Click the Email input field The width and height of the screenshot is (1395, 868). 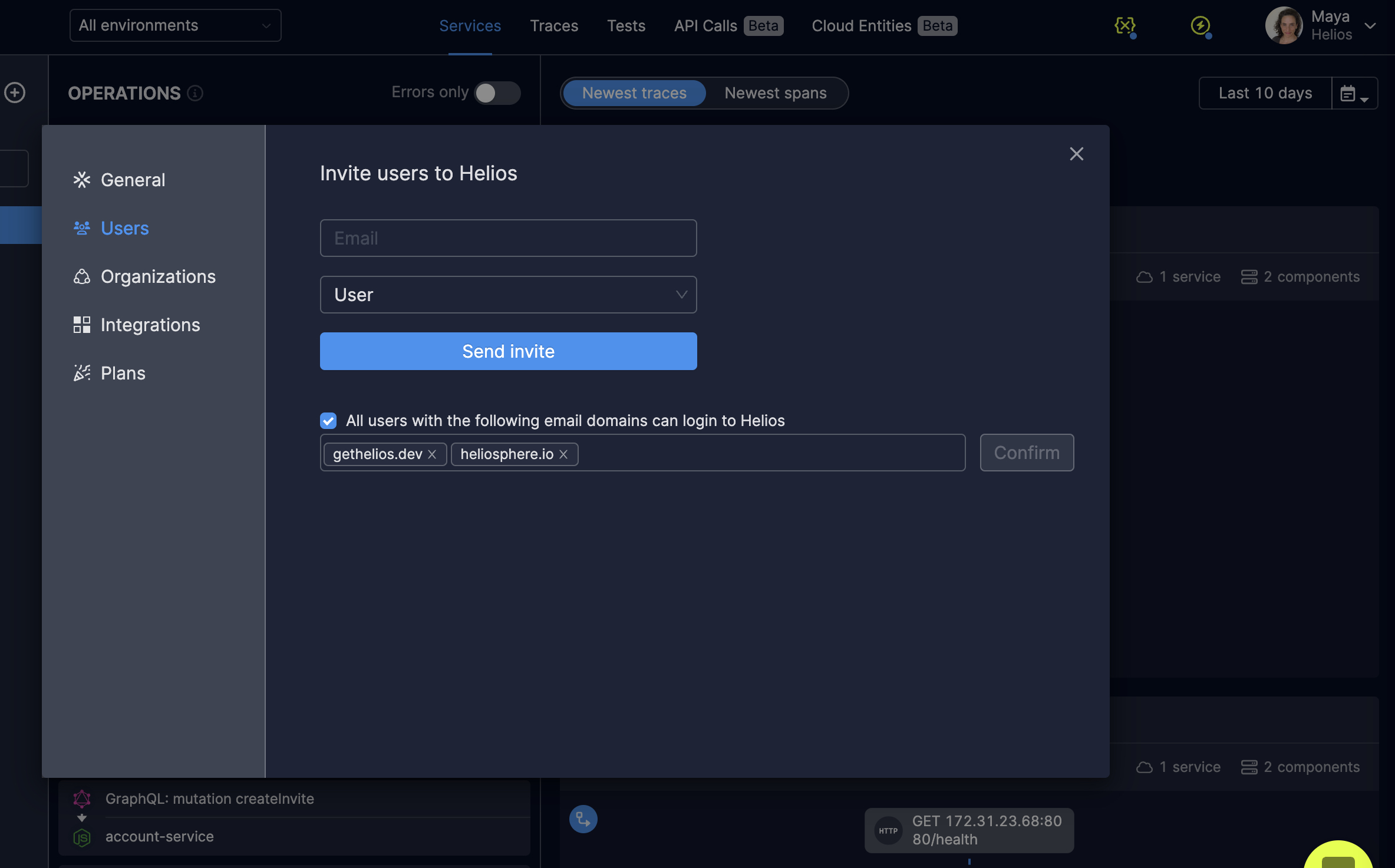[508, 238]
